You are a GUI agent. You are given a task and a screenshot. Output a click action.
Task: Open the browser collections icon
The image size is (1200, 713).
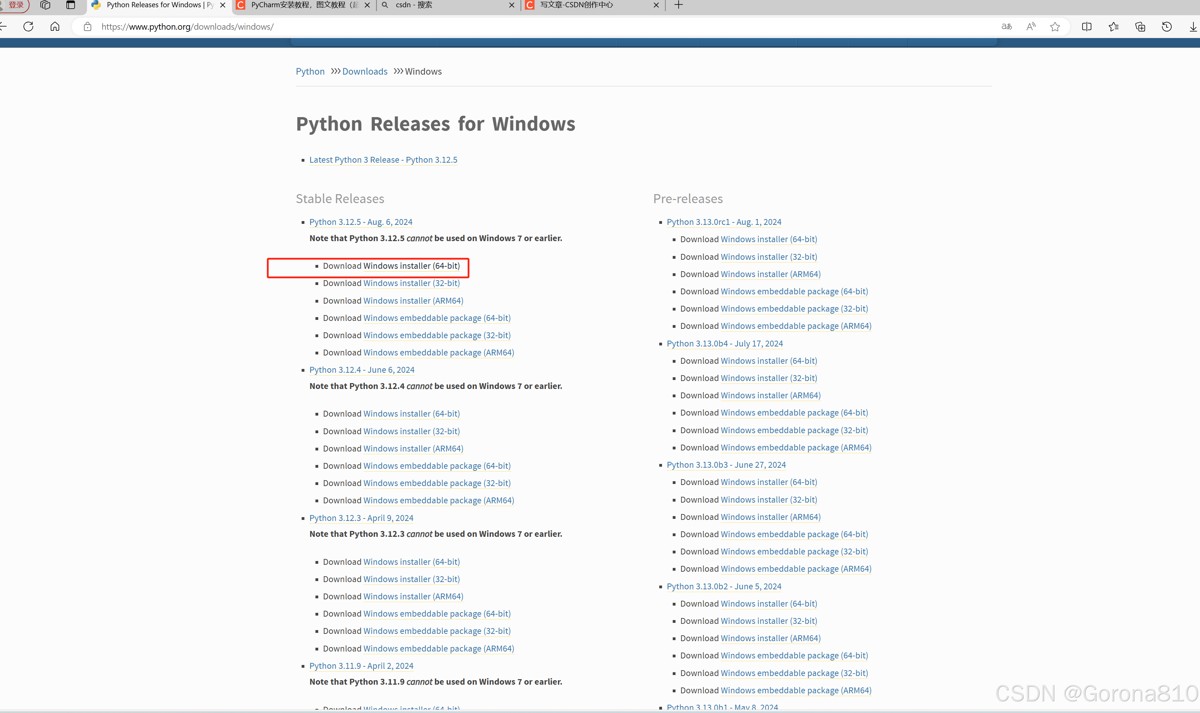(1140, 27)
